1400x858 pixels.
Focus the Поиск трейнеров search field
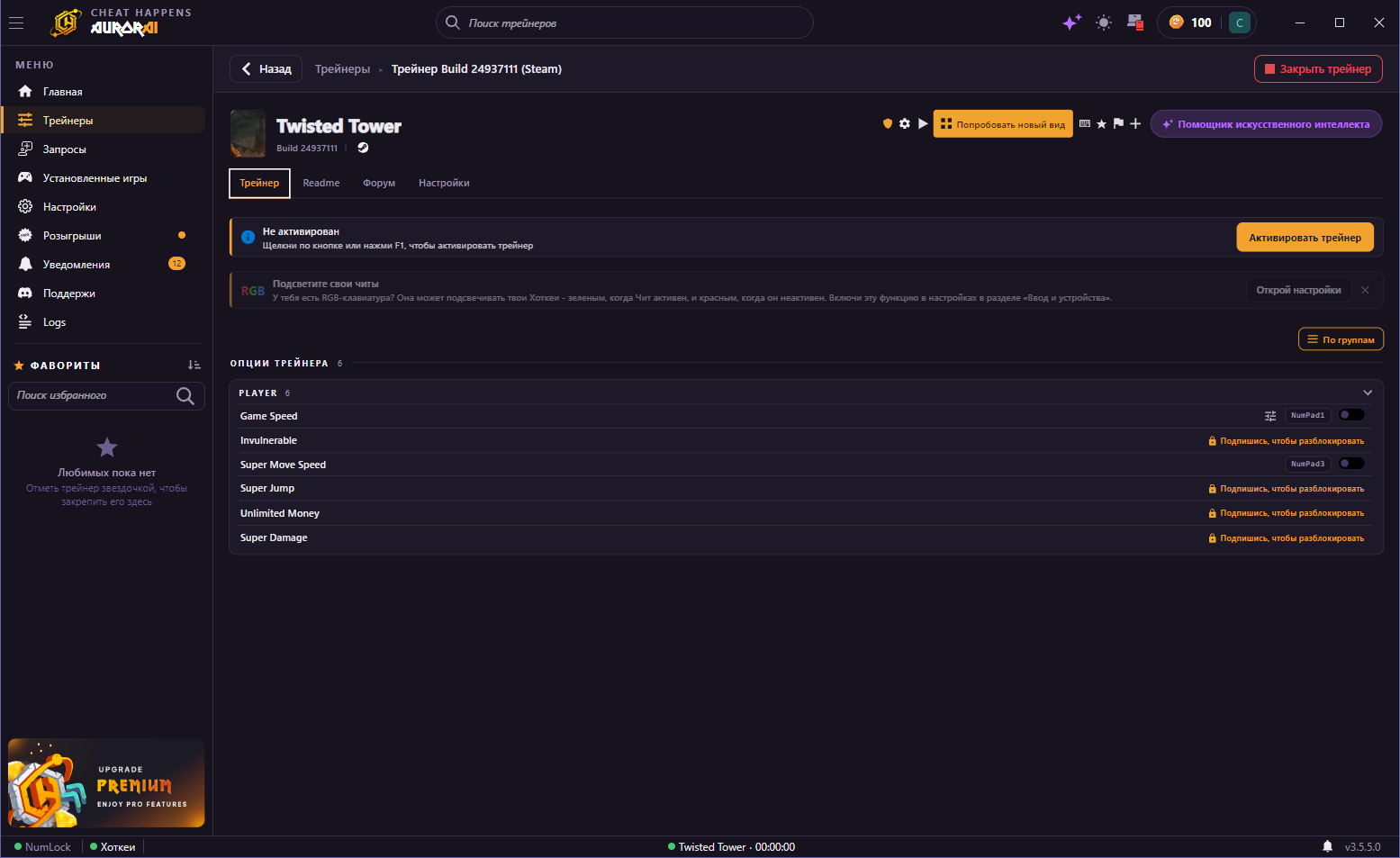(x=625, y=23)
